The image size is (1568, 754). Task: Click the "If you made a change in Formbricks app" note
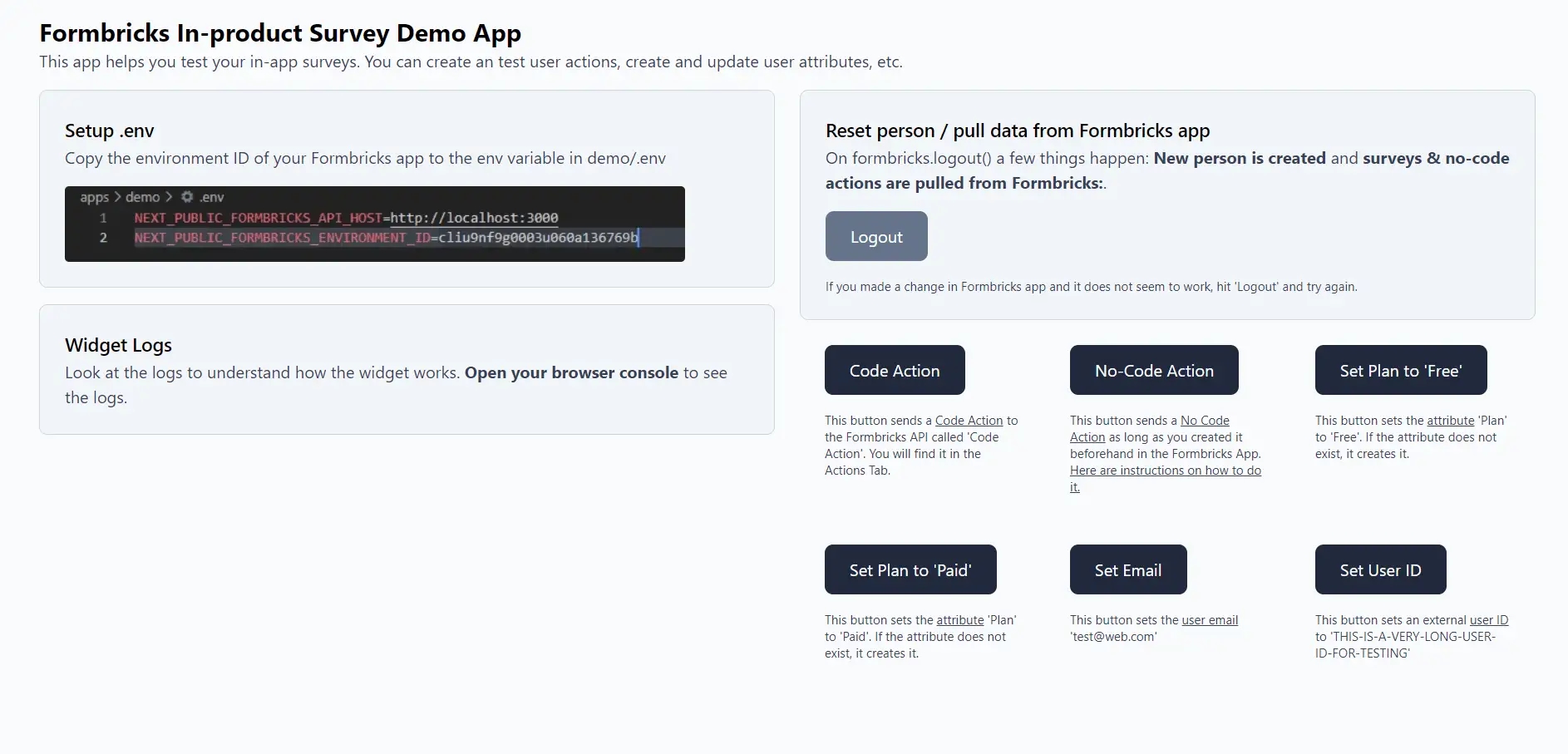click(1091, 287)
